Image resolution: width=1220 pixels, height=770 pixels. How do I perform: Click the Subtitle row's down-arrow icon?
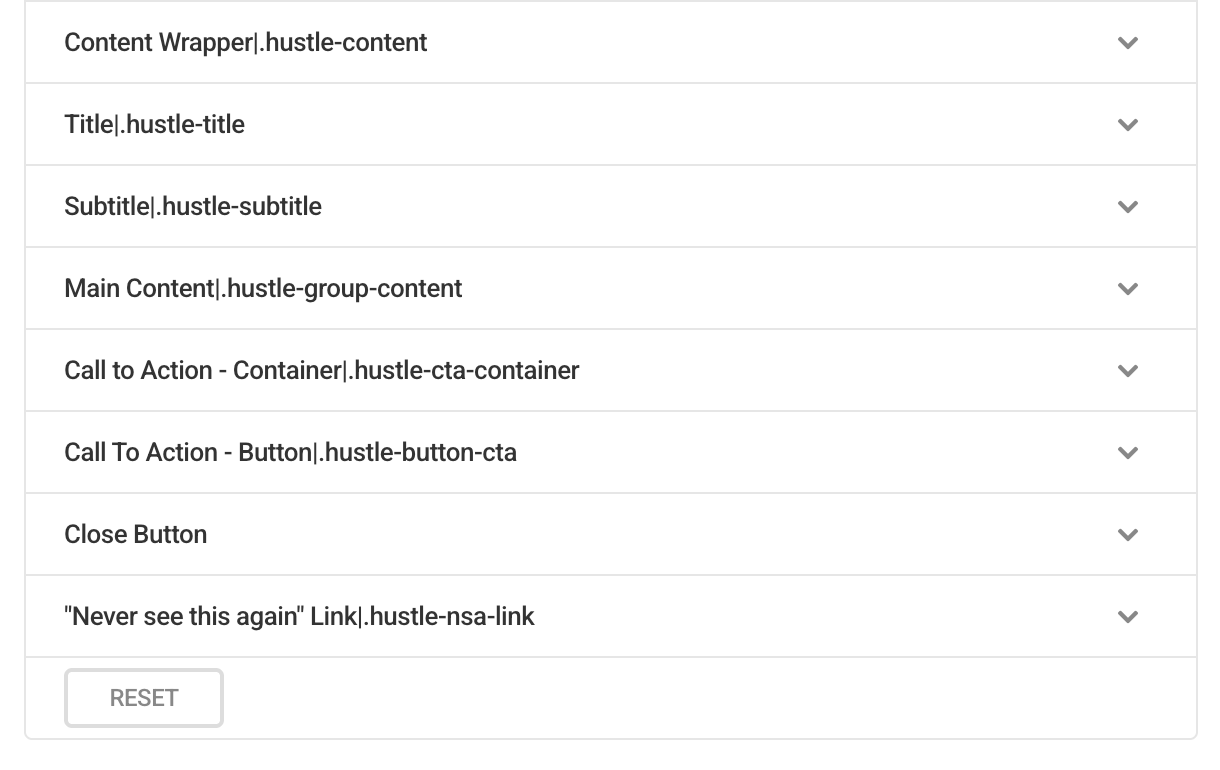(x=1128, y=207)
